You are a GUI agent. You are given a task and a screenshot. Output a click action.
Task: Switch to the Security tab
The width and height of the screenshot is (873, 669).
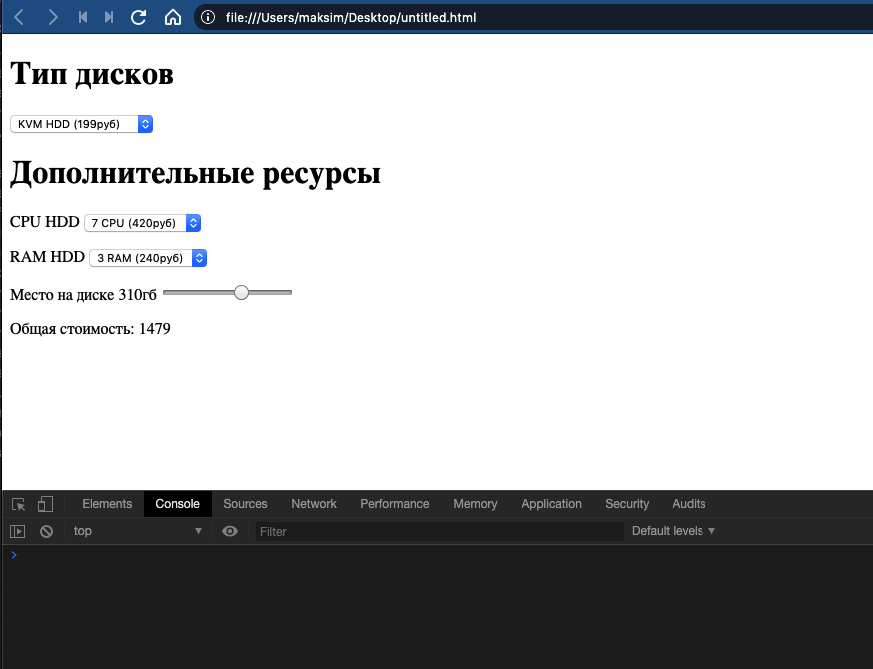pos(627,504)
